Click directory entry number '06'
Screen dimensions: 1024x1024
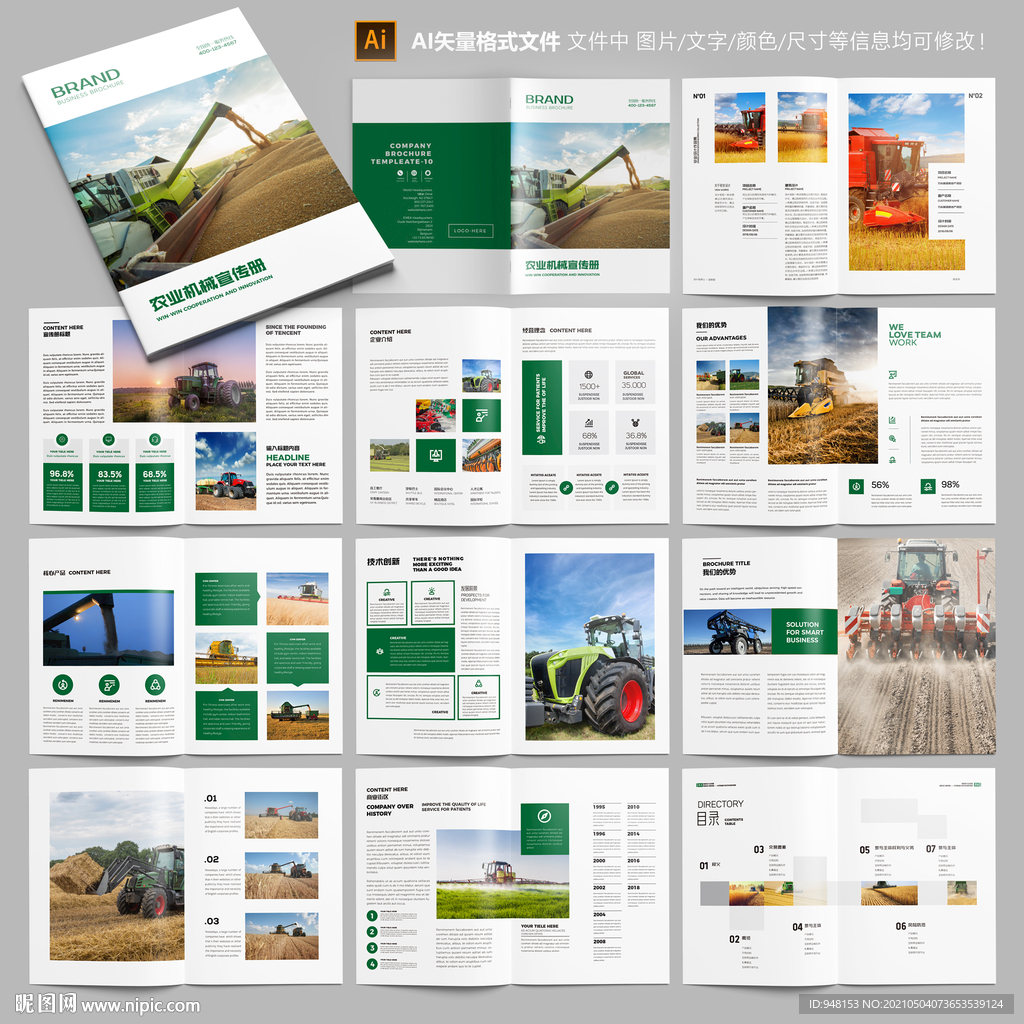pos(901,926)
